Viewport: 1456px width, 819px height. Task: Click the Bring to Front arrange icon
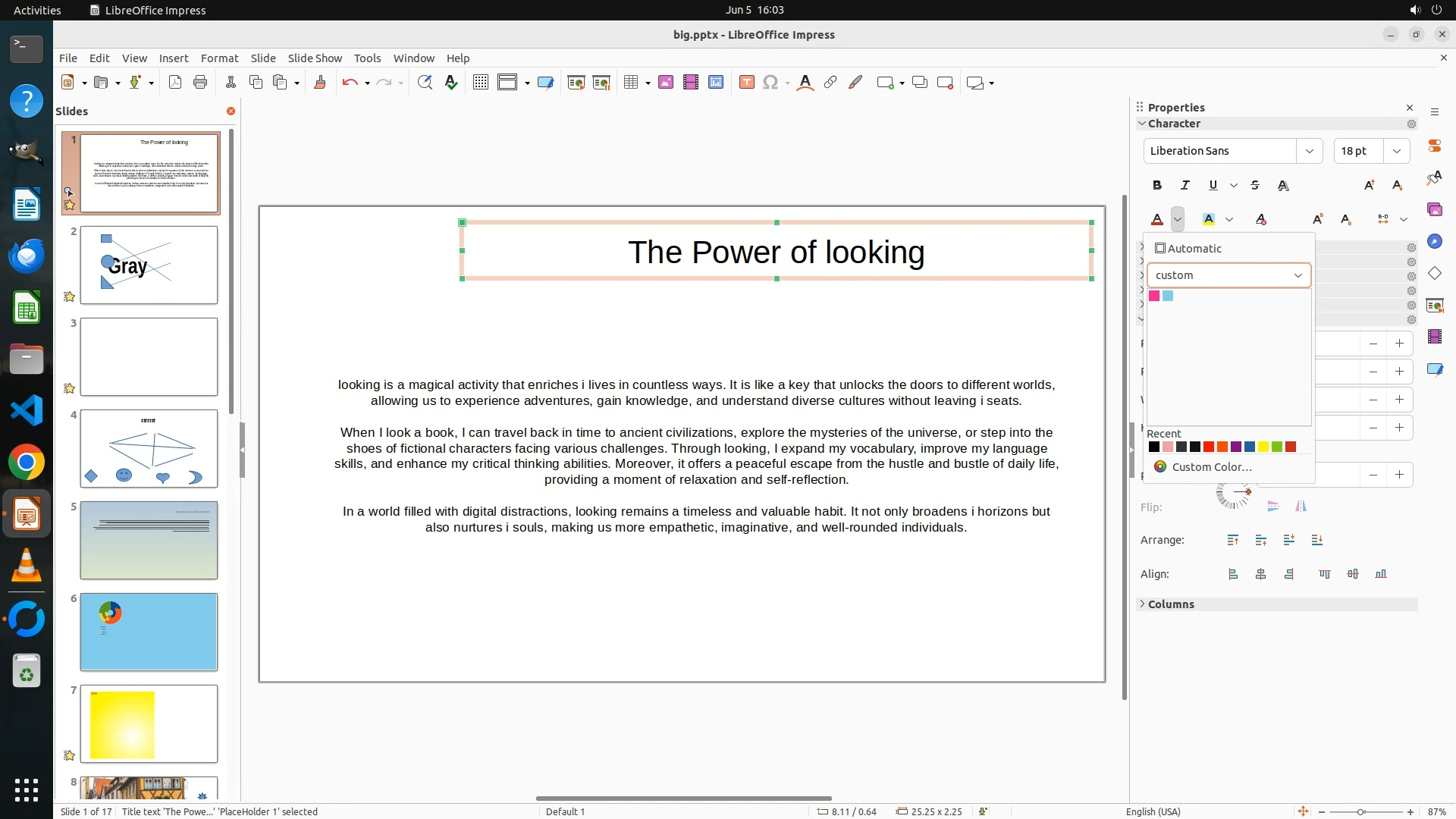click(1233, 540)
